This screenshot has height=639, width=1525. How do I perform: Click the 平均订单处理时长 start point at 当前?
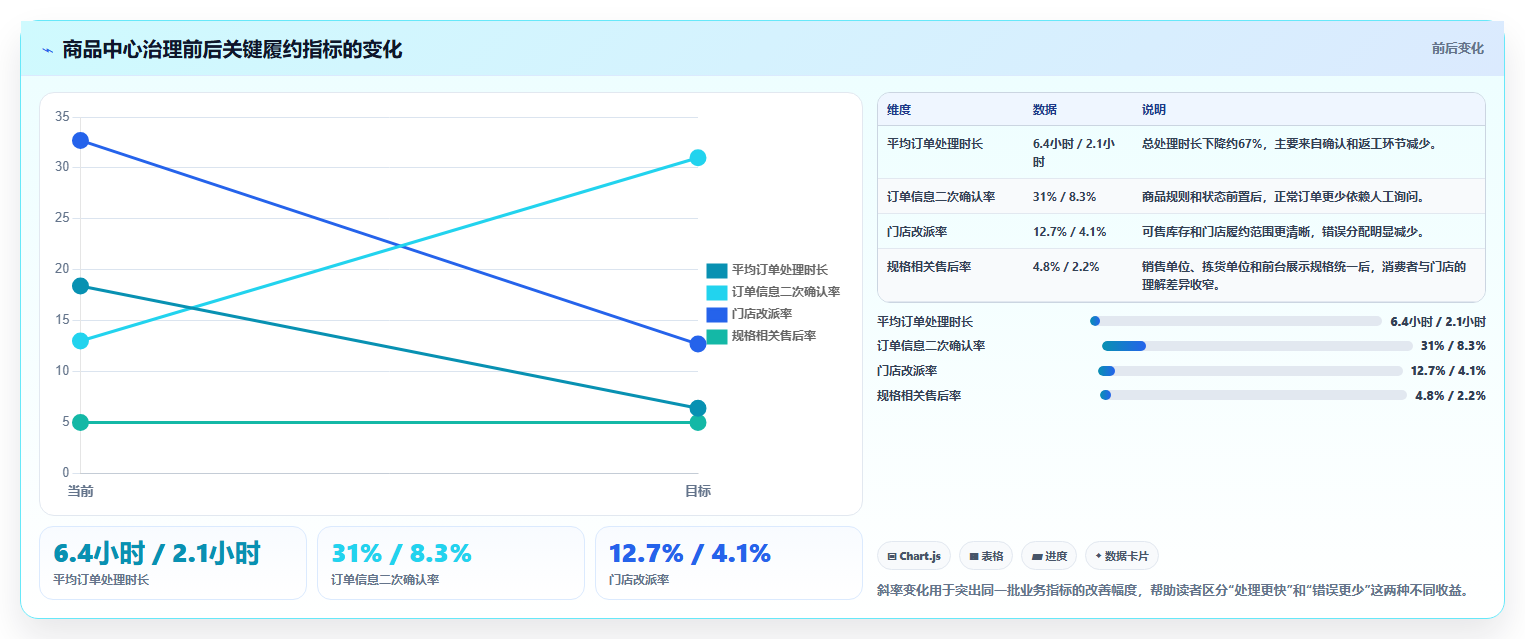(80, 286)
